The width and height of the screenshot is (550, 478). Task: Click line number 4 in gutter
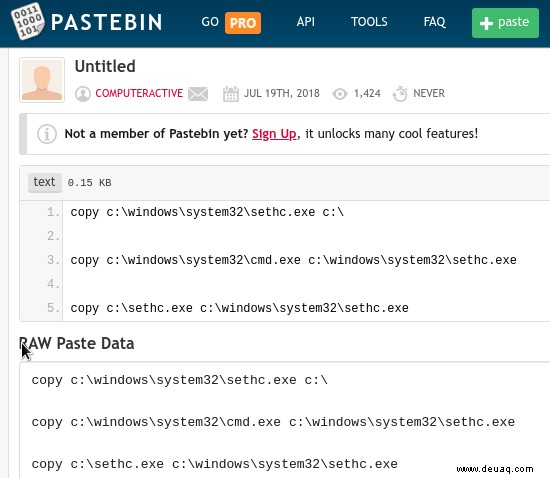53,284
